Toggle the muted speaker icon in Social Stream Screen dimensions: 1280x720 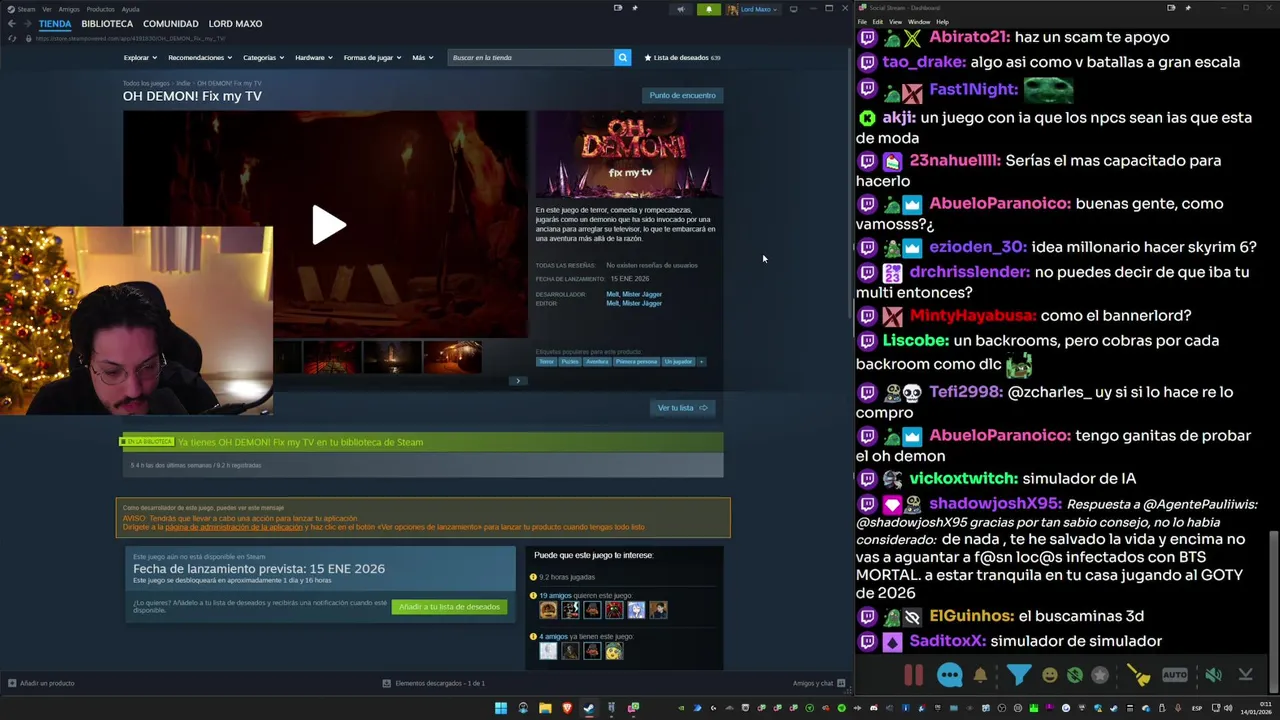[1213, 675]
